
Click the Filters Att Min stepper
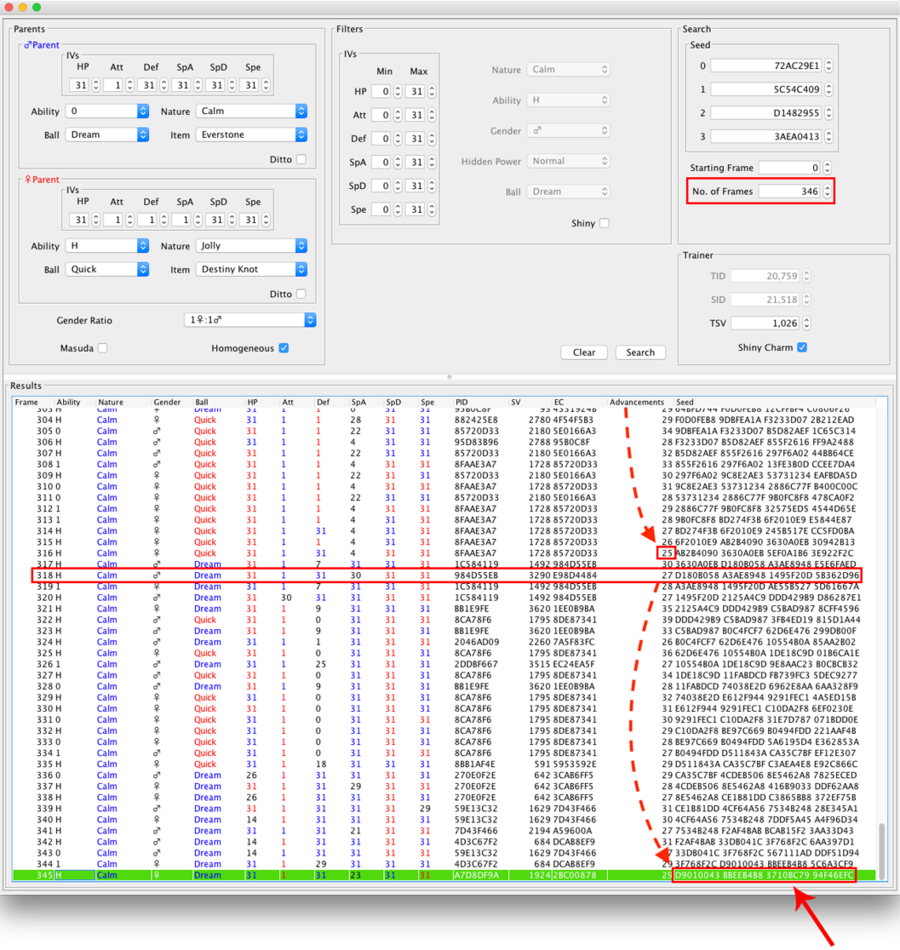click(398, 115)
